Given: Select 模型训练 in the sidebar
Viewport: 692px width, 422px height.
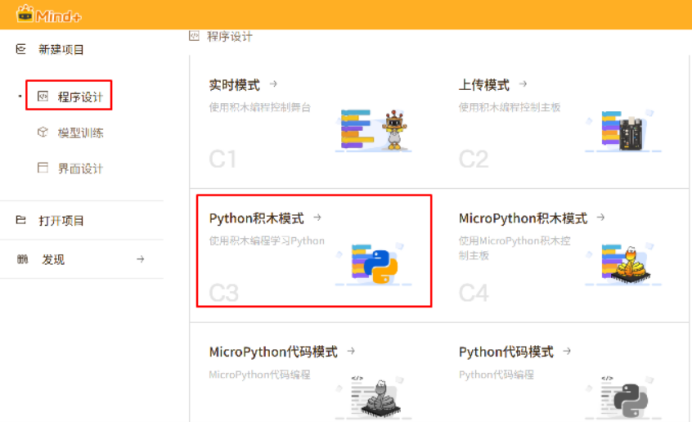Looking at the screenshot, I should coord(80,132).
